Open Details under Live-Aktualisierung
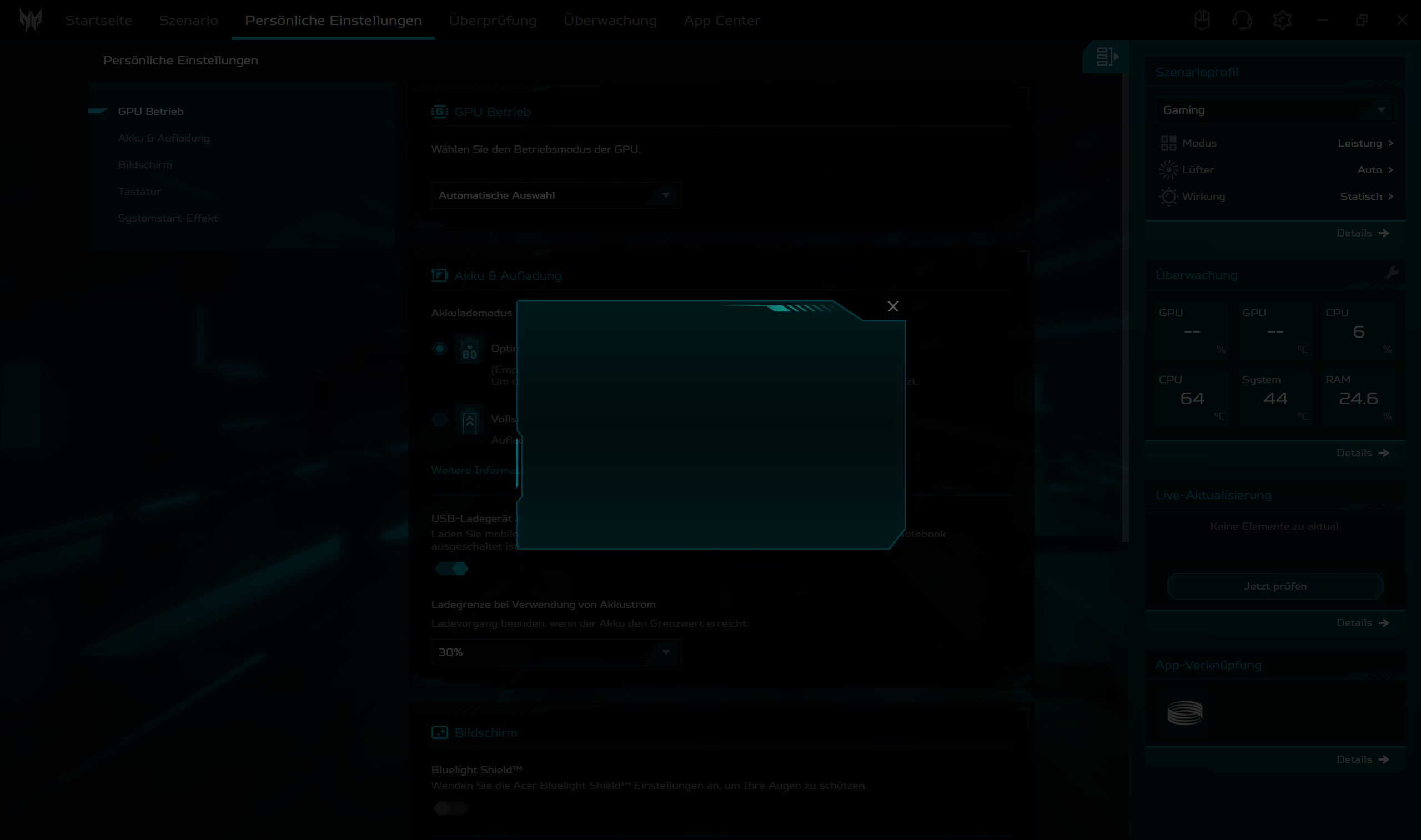Viewport: 1421px width, 840px height. 1363,622
